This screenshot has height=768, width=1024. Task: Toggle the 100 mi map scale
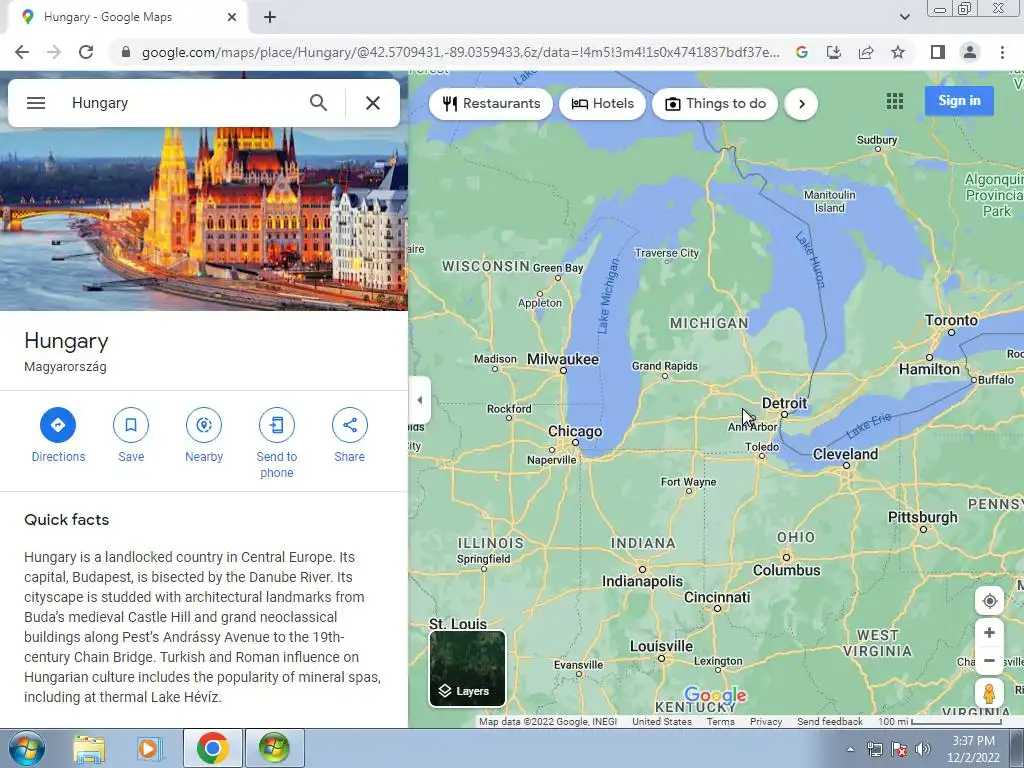(x=940, y=722)
